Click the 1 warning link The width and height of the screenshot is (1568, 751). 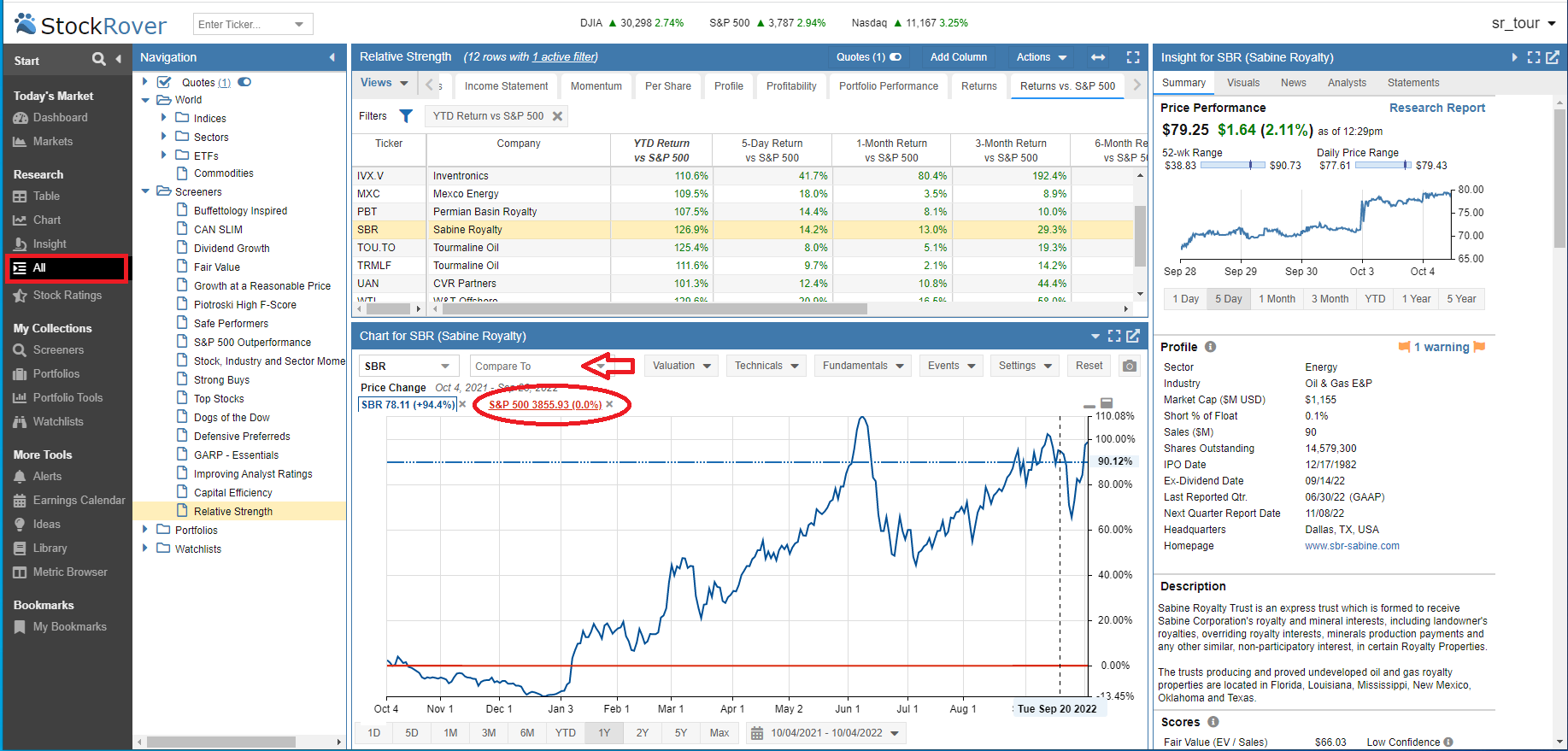pos(1442,347)
